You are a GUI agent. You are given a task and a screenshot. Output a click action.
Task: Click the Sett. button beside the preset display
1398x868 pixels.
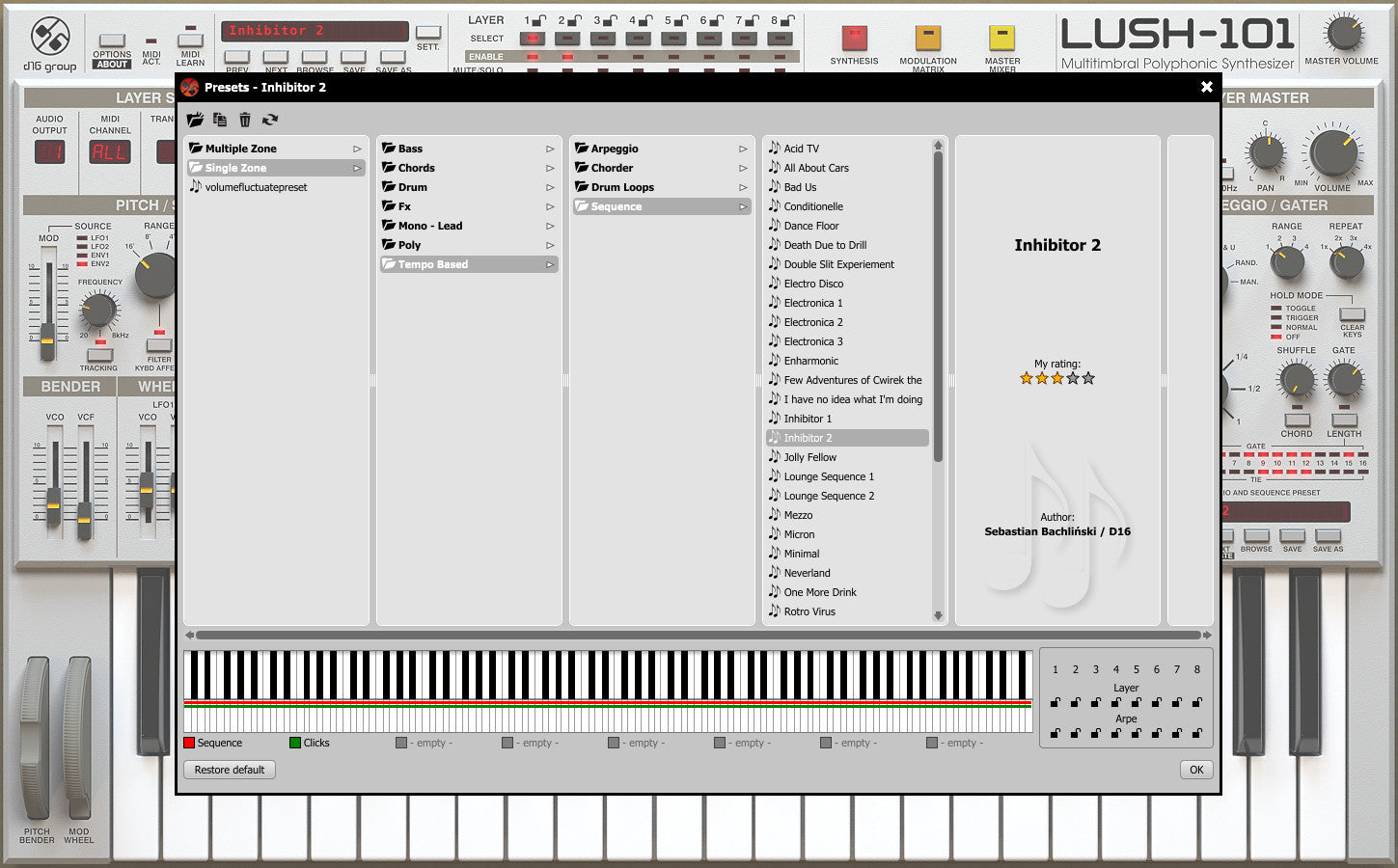click(428, 34)
